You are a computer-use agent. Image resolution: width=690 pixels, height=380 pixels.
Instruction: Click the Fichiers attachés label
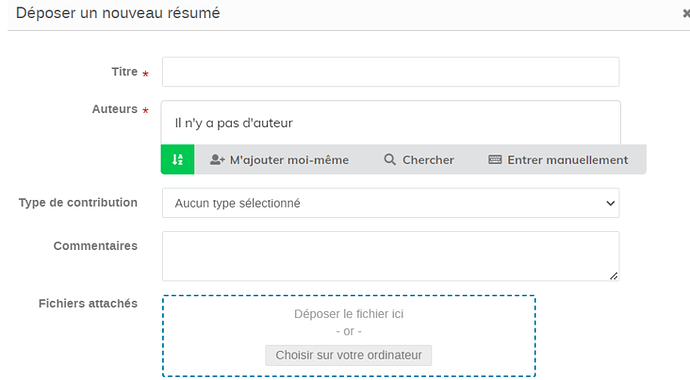pyautogui.click(x=88, y=303)
